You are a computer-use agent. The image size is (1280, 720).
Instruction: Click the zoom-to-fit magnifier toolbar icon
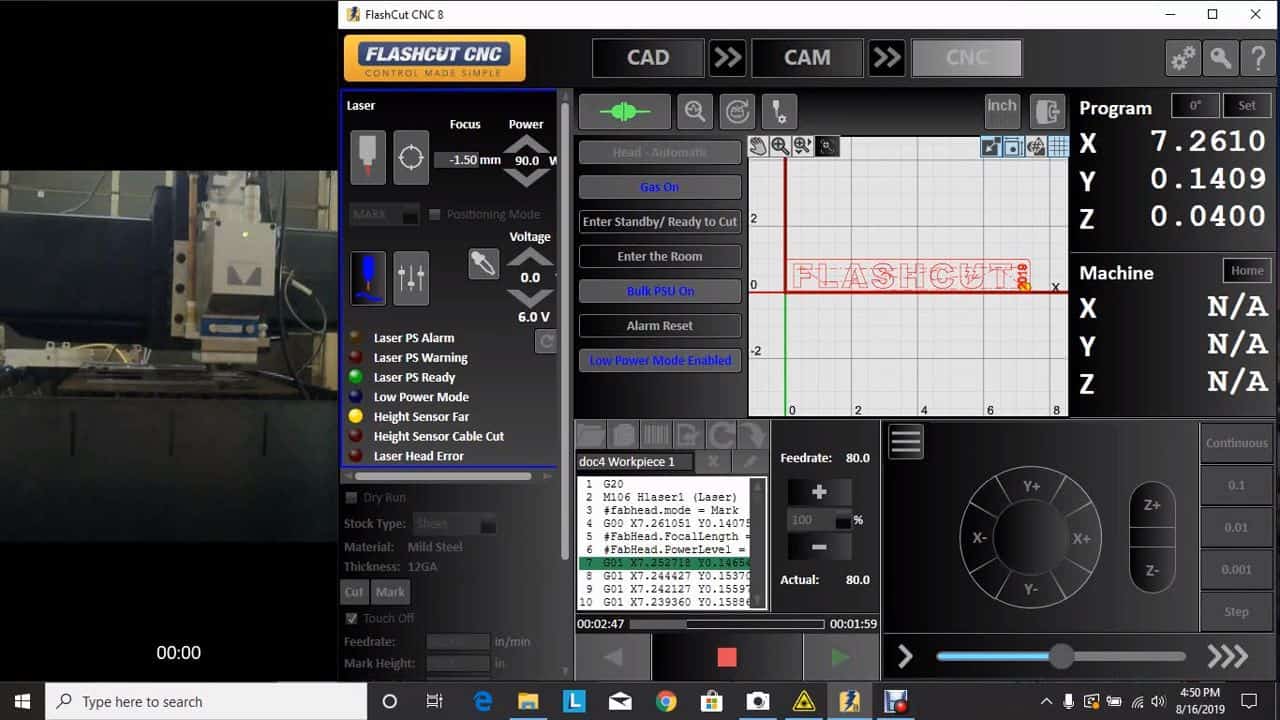click(694, 111)
